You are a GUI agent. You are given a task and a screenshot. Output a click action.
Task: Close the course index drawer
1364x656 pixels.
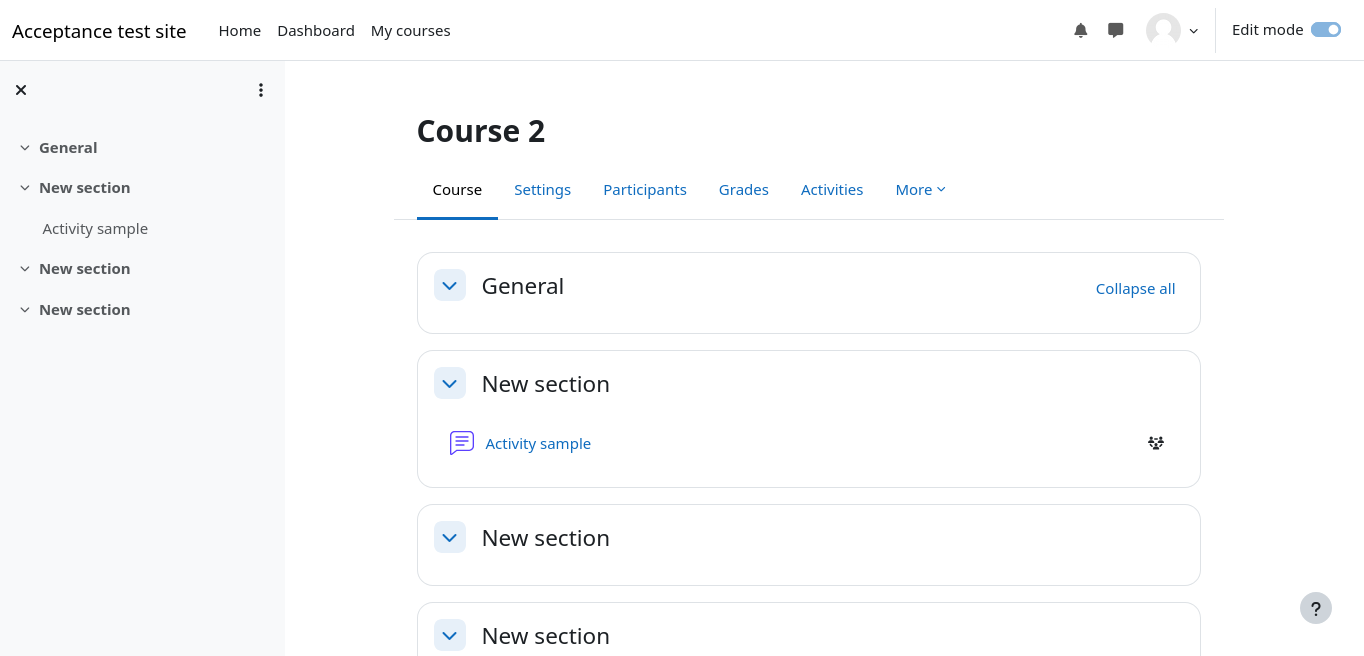[x=21, y=90]
